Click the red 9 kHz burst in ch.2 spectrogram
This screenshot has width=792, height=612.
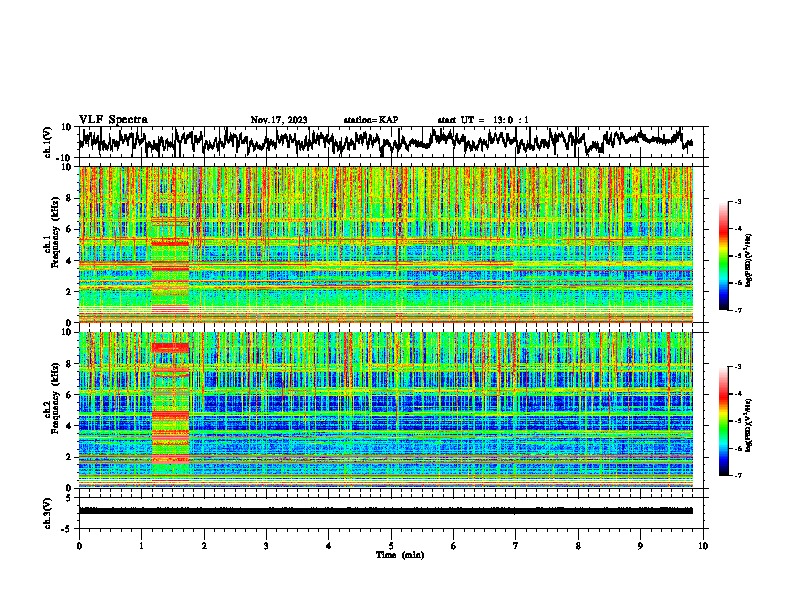tap(170, 347)
